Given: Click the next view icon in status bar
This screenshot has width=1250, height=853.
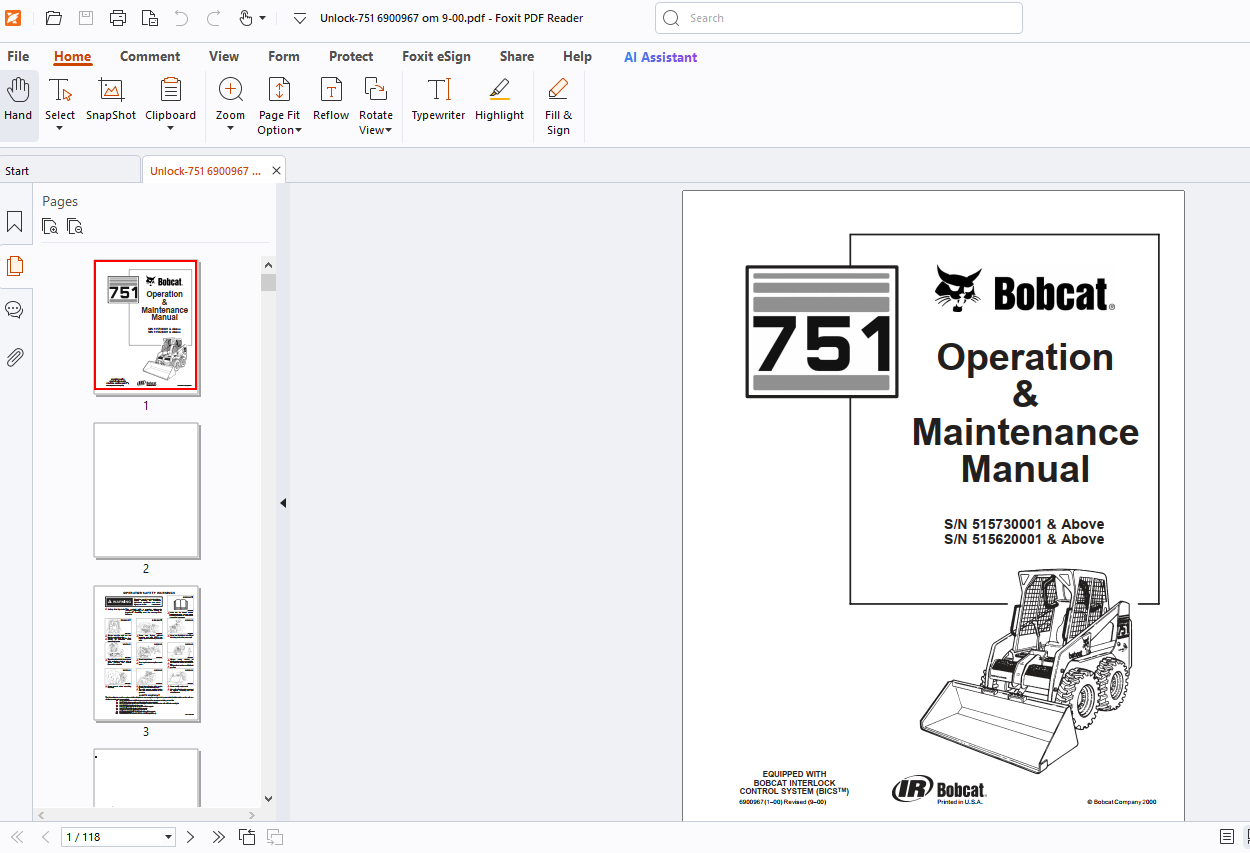Looking at the screenshot, I should click(275, 837).
